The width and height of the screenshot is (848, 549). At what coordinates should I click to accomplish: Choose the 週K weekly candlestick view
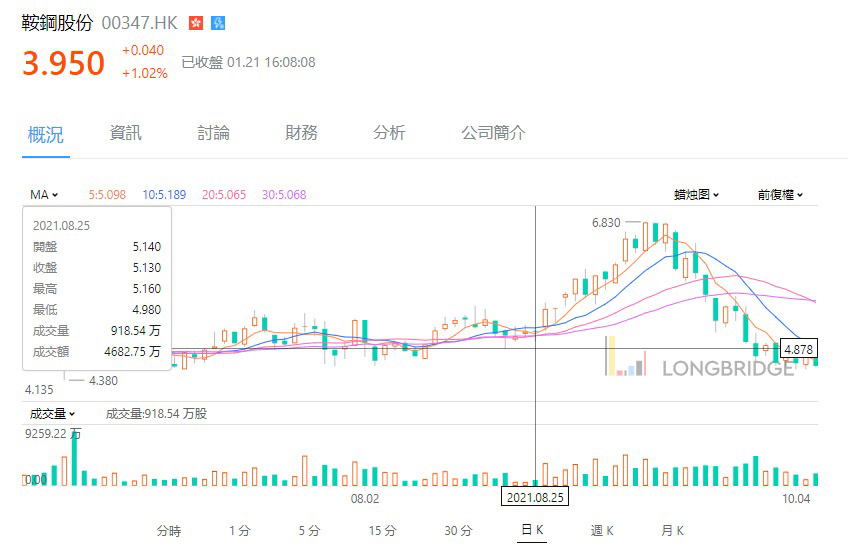click(x=602, y=530)
